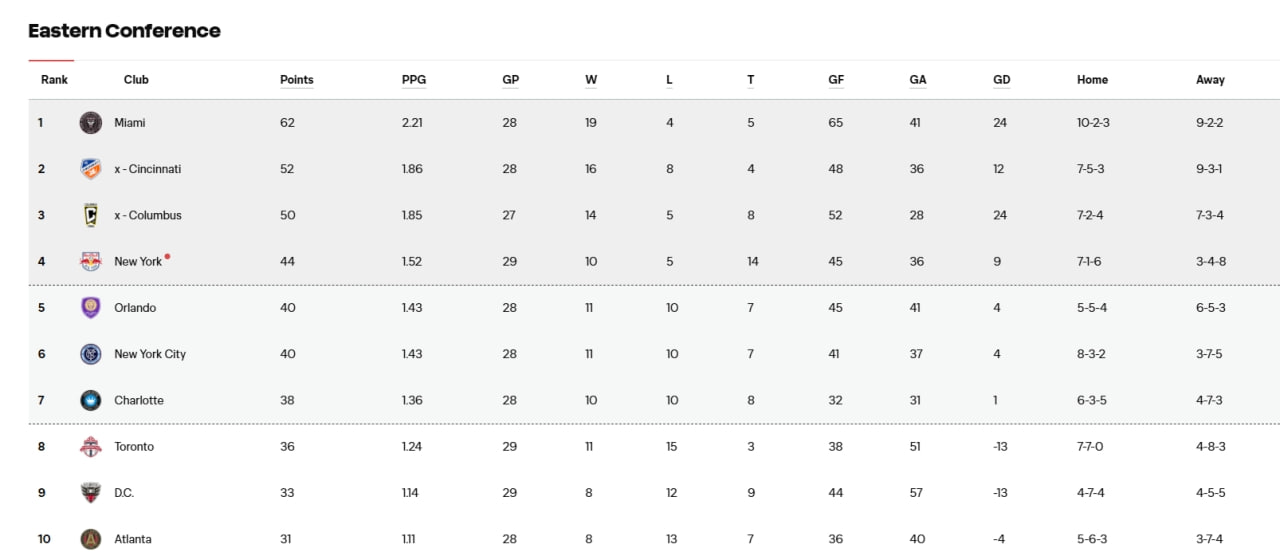Click the D.C. United logo
Screen dimensions: 1280x560
tap(91, 493)
